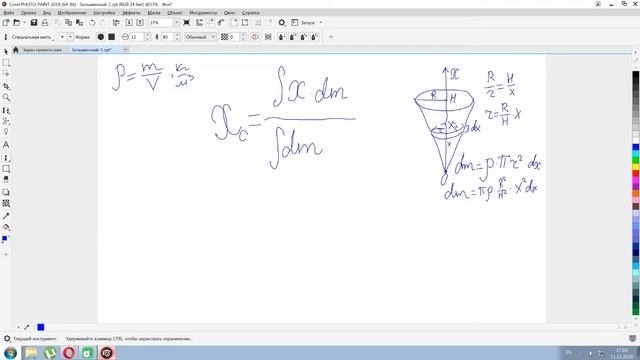Click the New document icon

click(x=6, y=23)
